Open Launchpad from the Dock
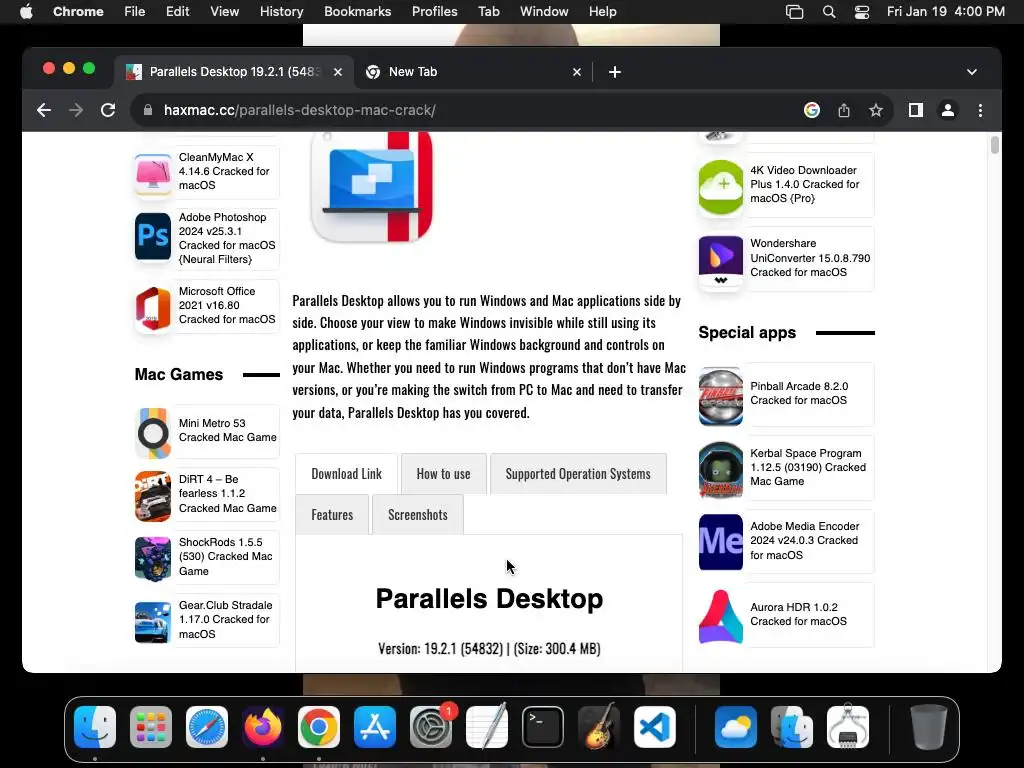1024x768 pixels. coord(151,727)
